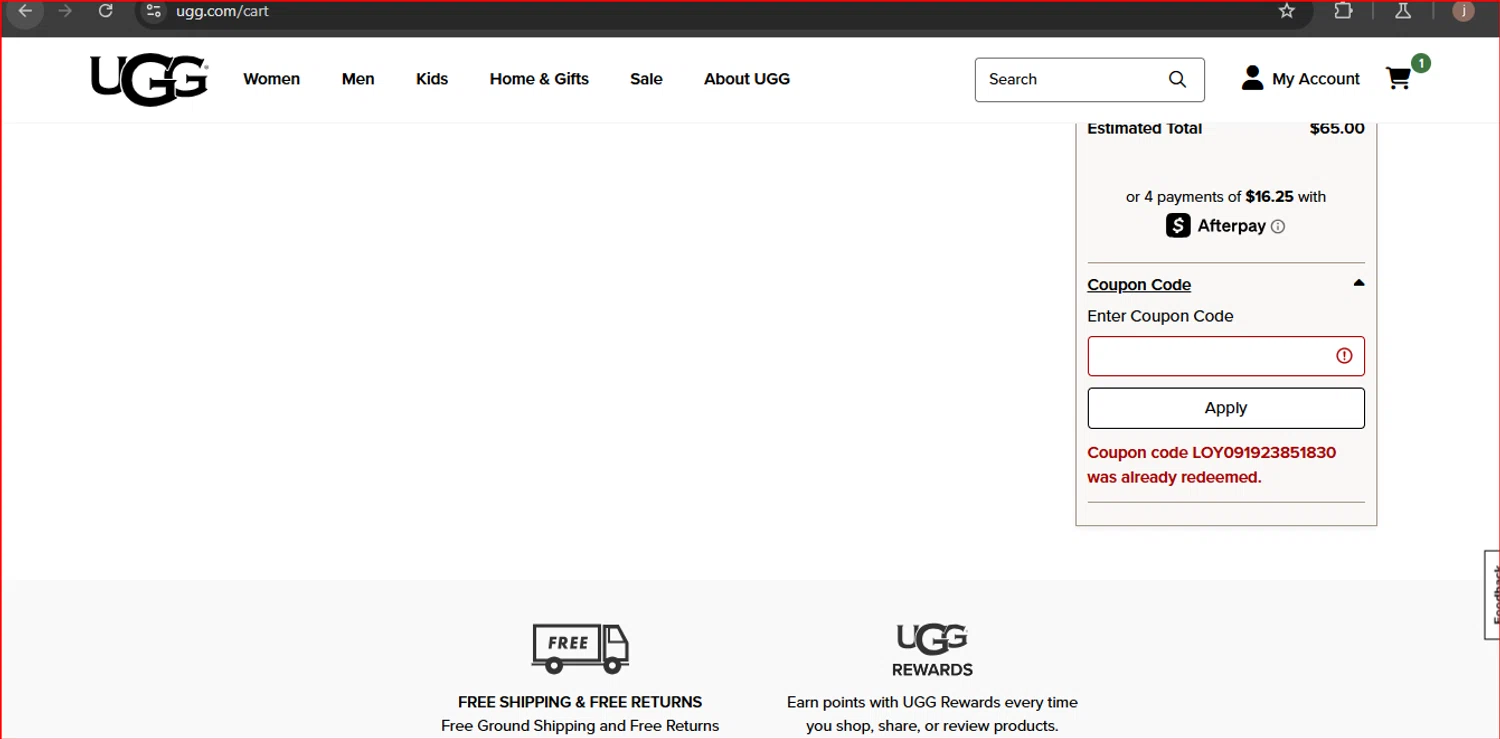Viewport: 1500px width, 739px height.
Task: Open the Feedback side tab
Action: [x=1492, y=595]
